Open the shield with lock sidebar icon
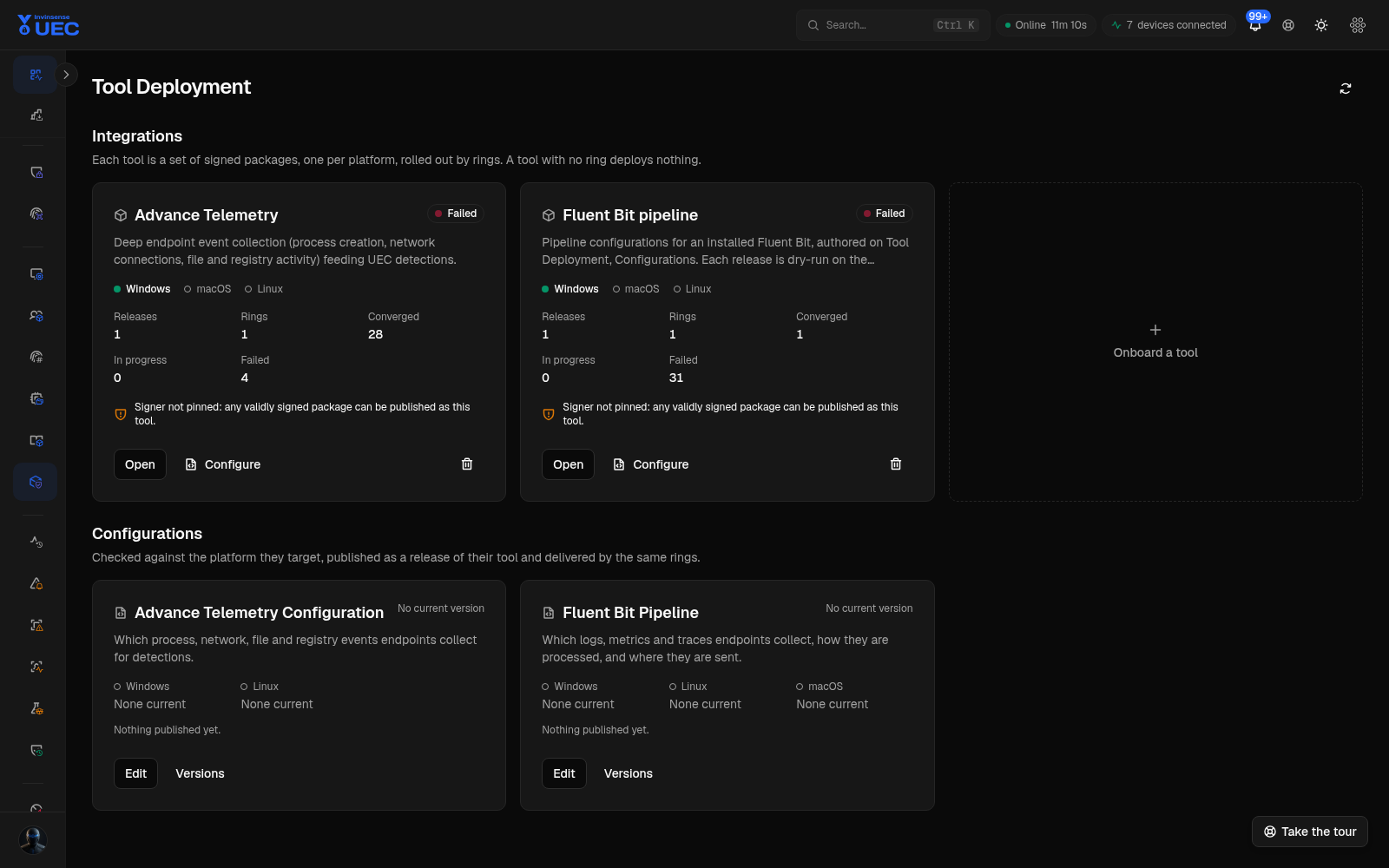The height and width of the screenshot is (868, 1389). pos(36,173)
